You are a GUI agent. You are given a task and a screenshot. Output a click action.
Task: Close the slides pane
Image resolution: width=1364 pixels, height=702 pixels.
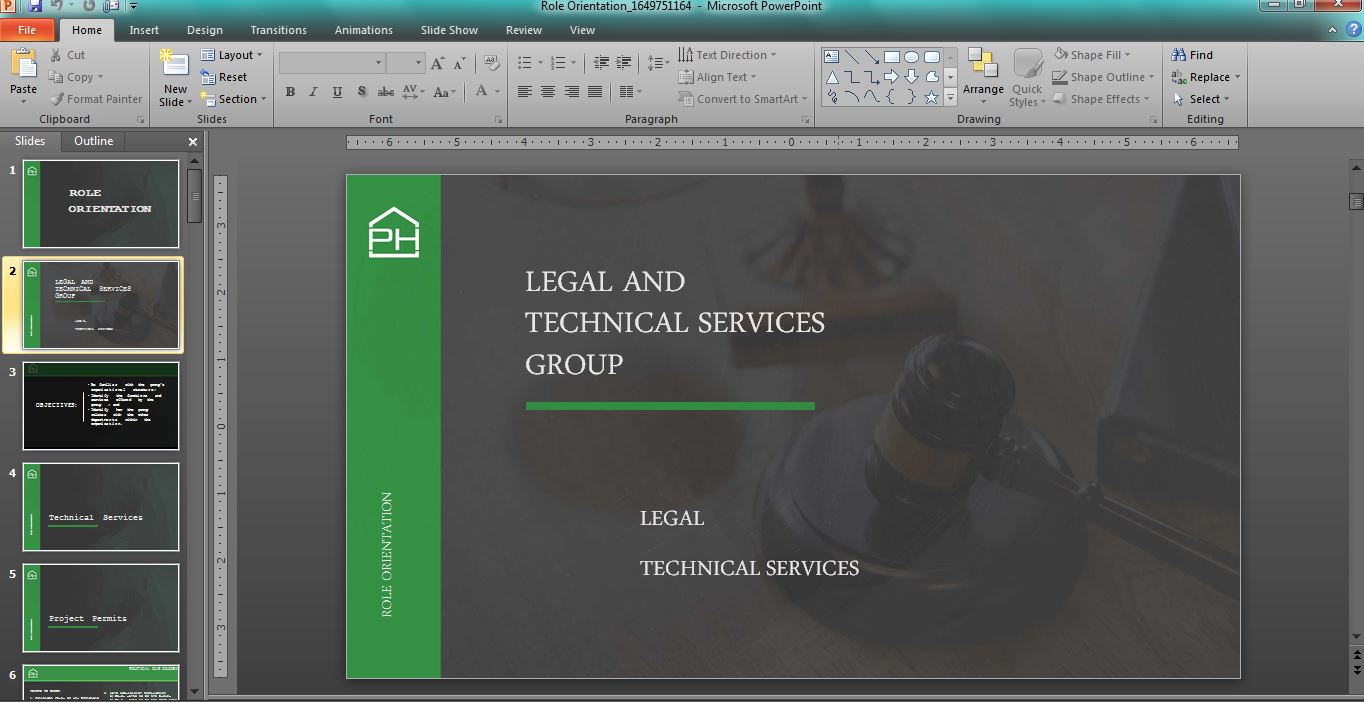[193, 142]
